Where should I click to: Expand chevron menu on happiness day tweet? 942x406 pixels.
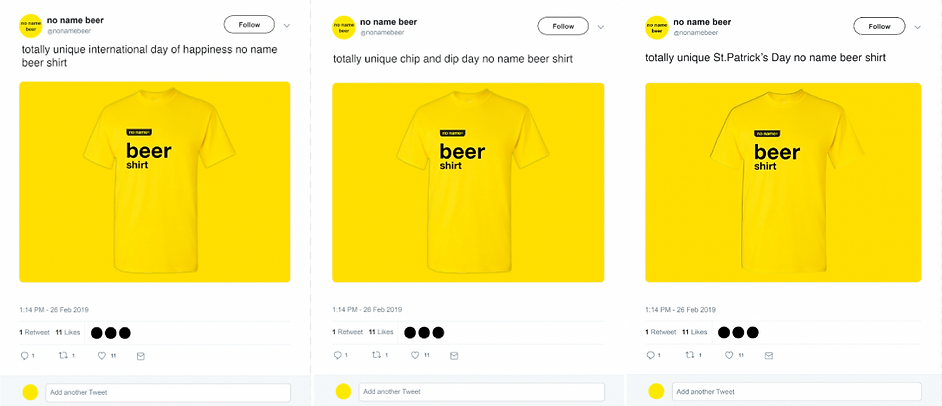pyautogui.click(x=287, y=26)
